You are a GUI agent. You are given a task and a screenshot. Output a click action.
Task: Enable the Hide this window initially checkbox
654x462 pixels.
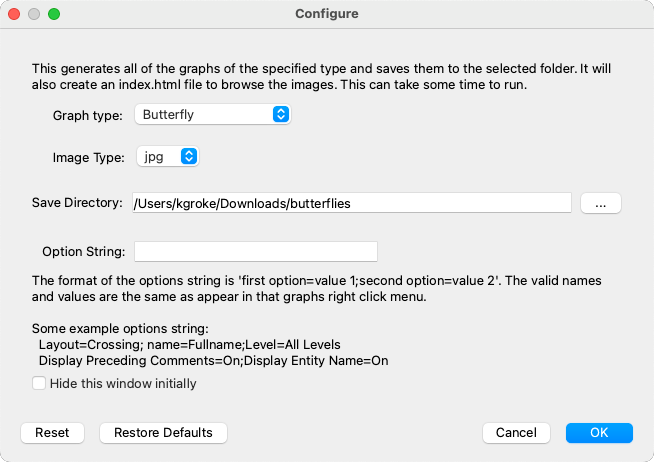39,383
